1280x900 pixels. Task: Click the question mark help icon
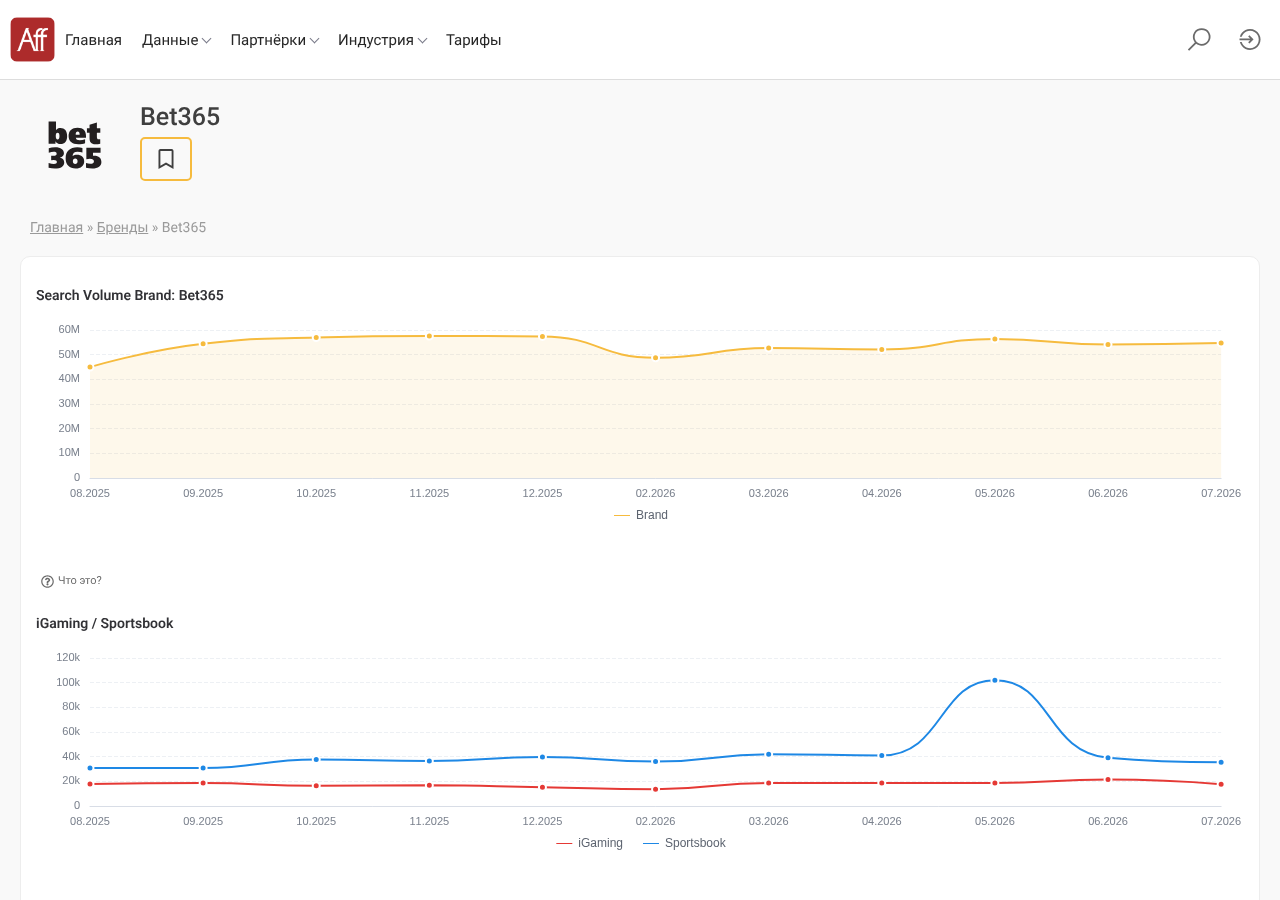tap(47, 581)
